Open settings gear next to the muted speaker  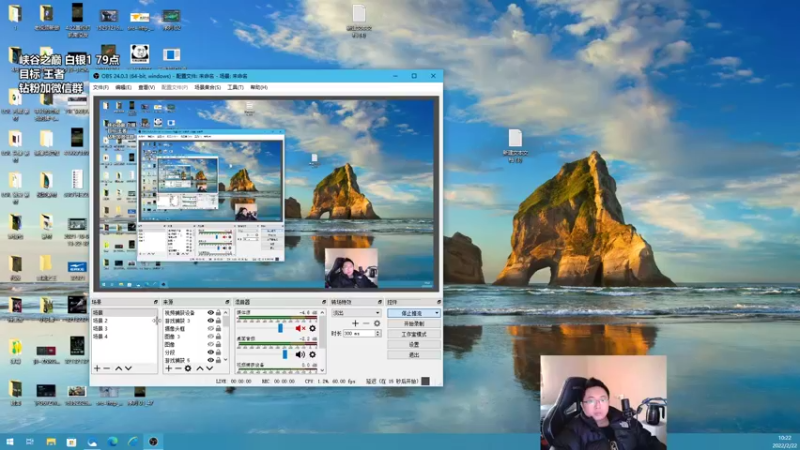click(313, 329)
